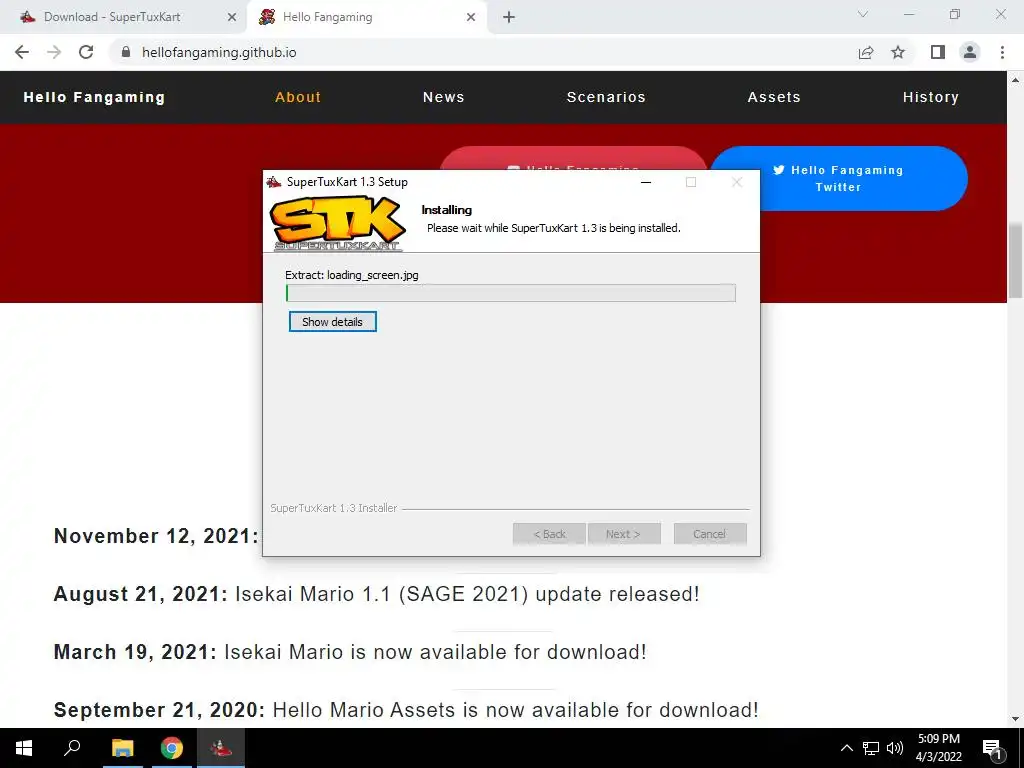Show hidden system tray icons
Viewport: 1024px width, 768px height.
[846, 748]
